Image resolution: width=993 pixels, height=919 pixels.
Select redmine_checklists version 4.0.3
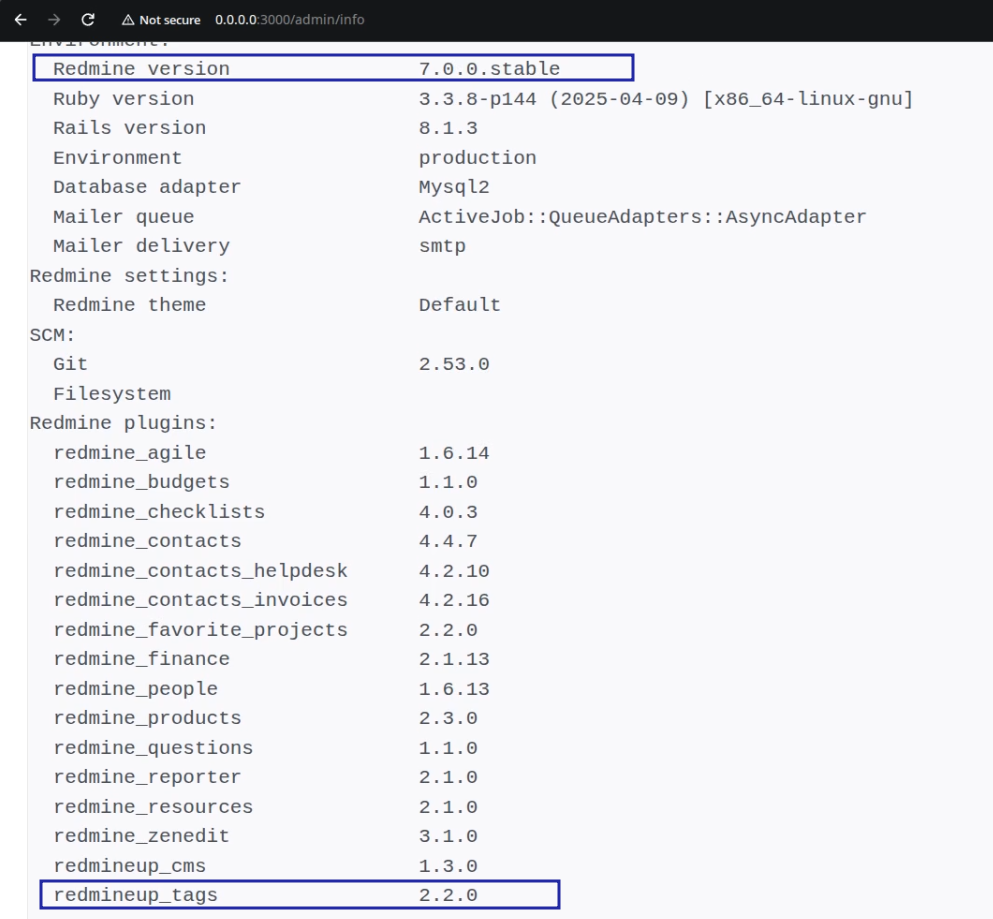coord(448,512)
